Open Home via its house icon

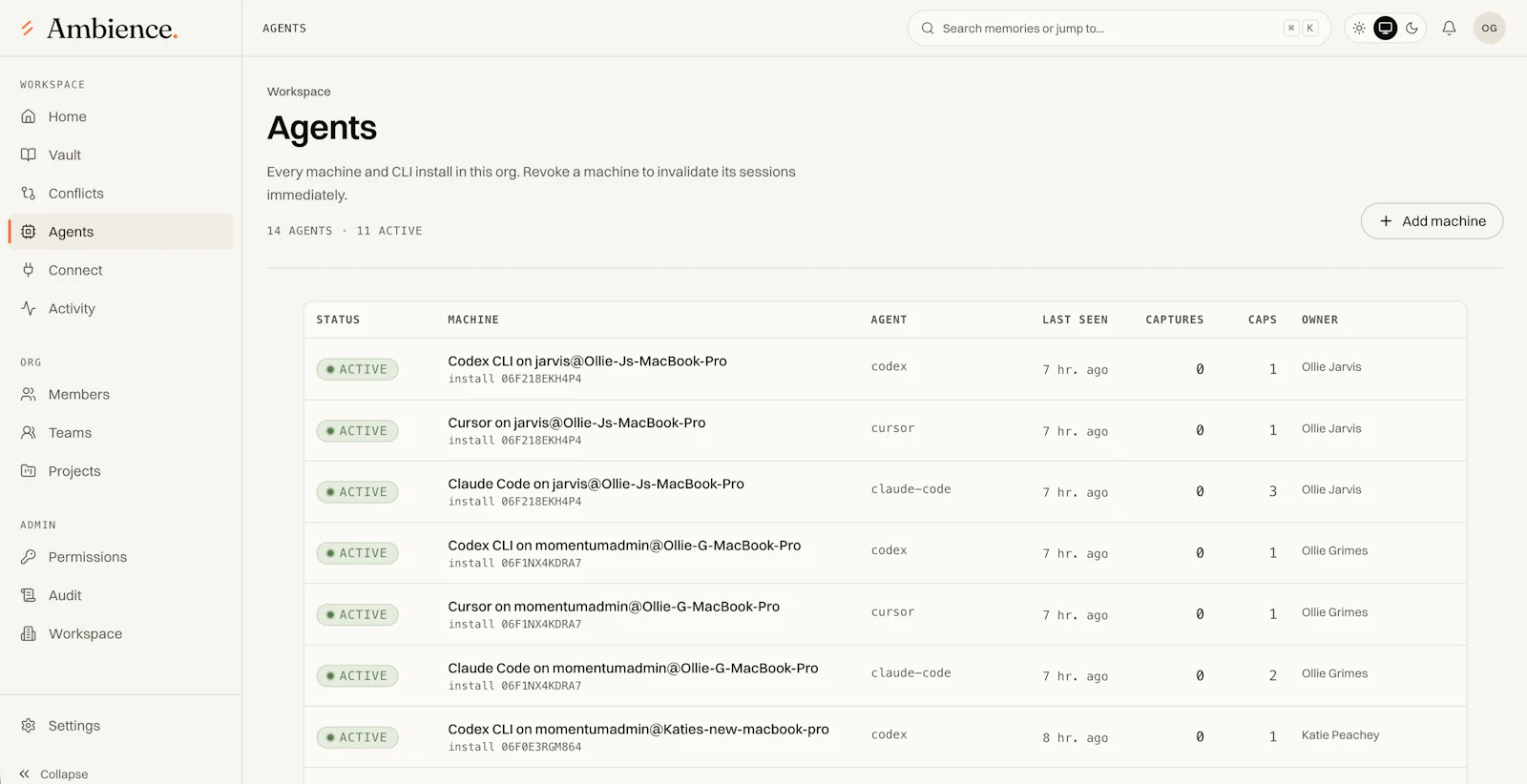tap(29, 116)
